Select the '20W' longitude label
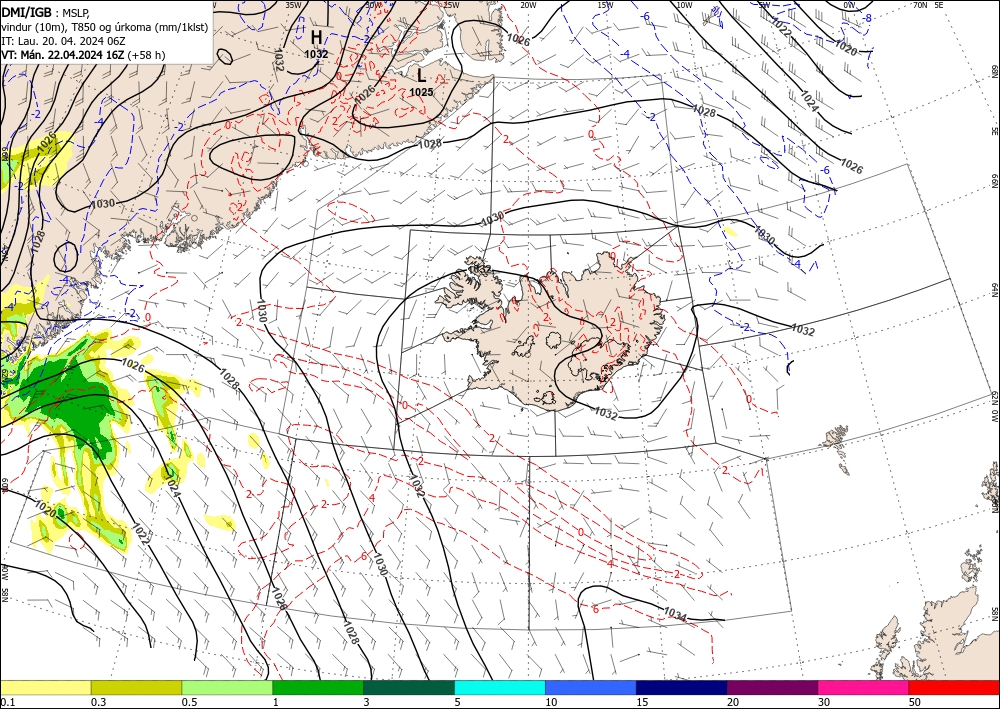This screenshot has height=709, width=1000. (x=528, y=5)
